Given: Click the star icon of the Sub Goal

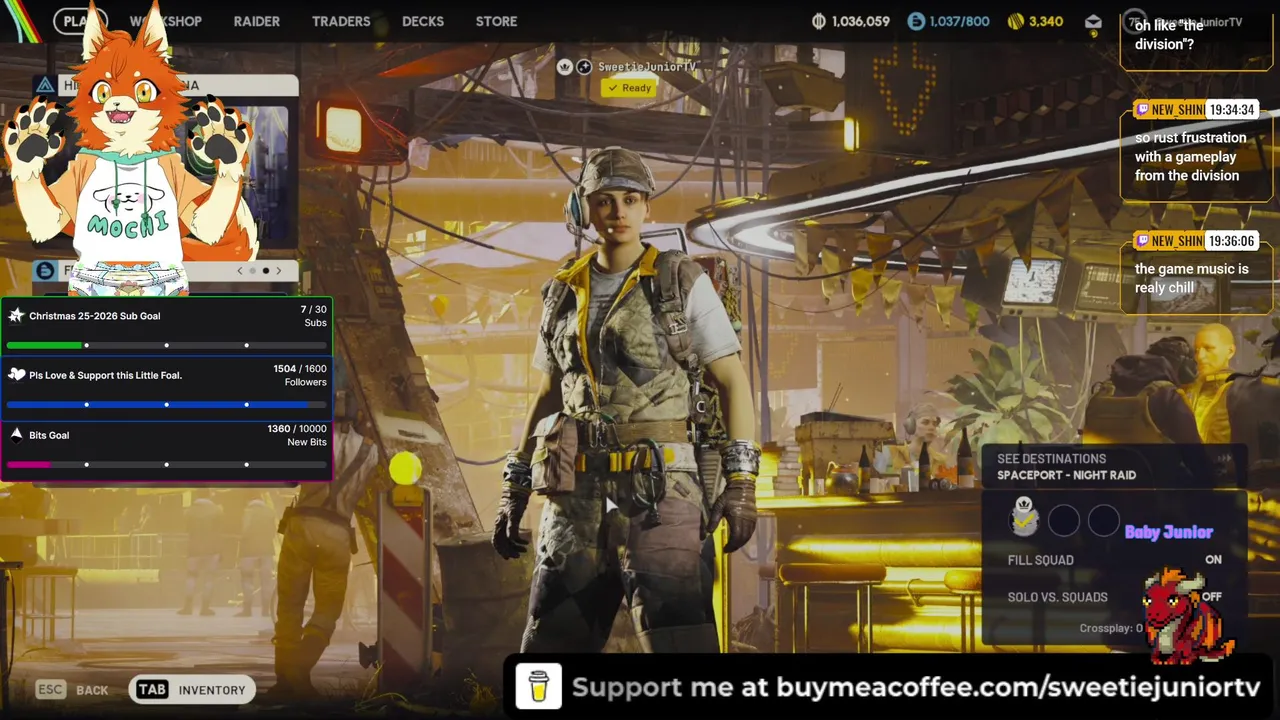Looking at the screenshot, I should coord(16,315).
